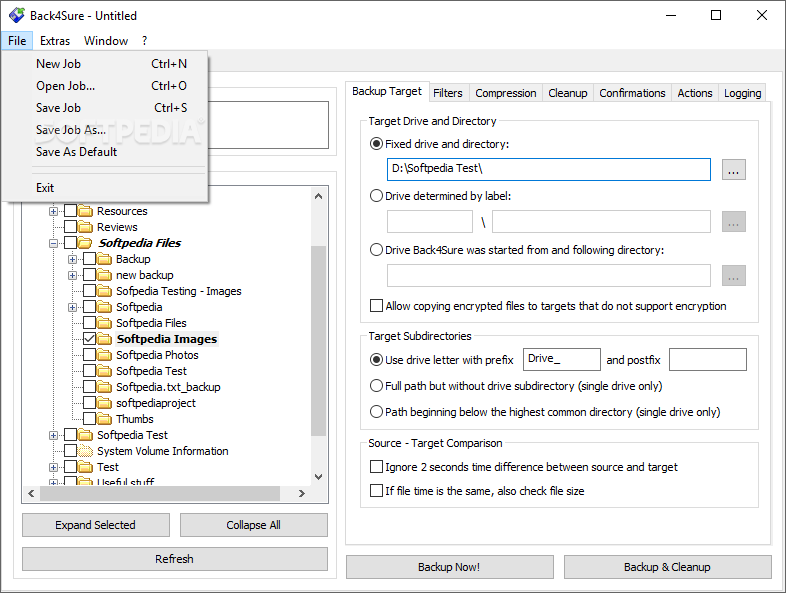Uncheck the Softpedia Images checkbox

(x=90, y=339)
